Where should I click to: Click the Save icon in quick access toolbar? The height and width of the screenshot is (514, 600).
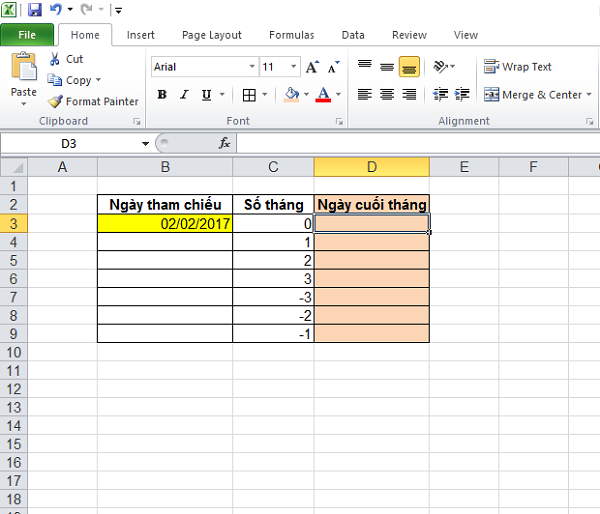pos(35,10)
